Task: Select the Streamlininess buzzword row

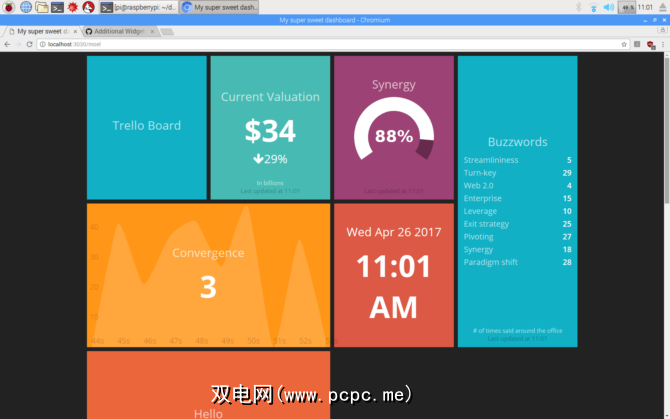Action: (x=517, y=160)
